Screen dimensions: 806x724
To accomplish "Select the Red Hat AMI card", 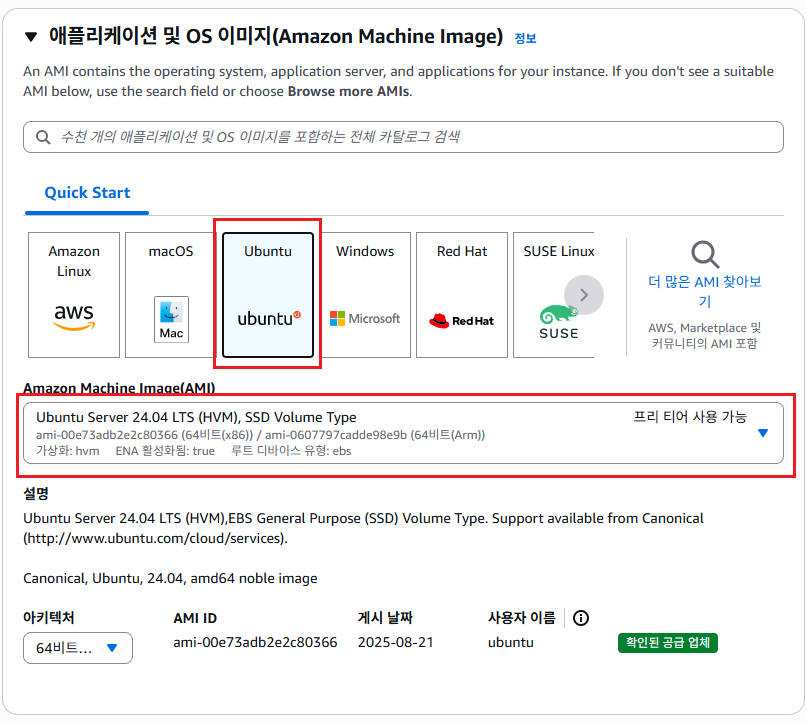I will click(462, 295).
